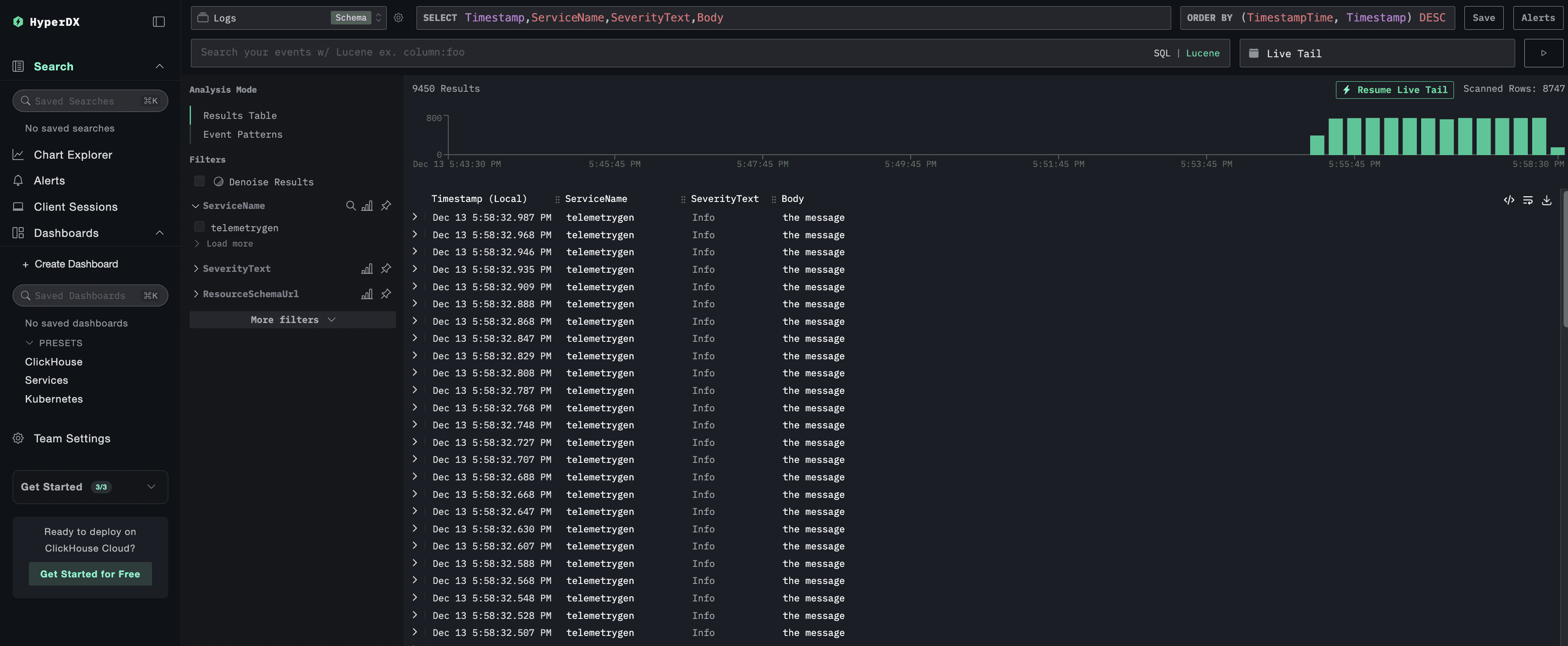Open the SQL code view icon

(1509, 200)
